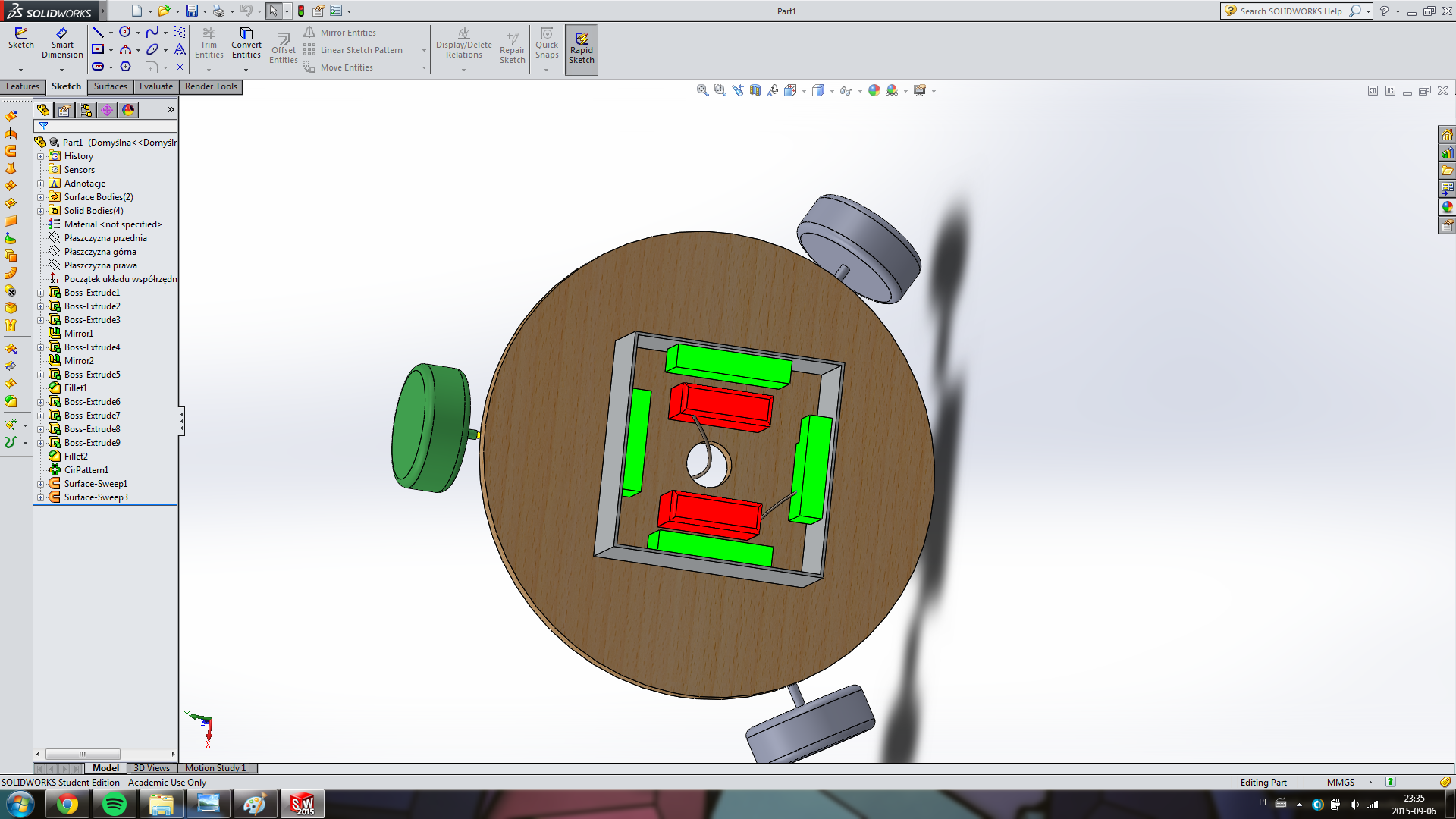This screenshot has width=1456, height=819.
Task: Expand the Surface-Sweep1 feature
Action: (x=41, y=484)
